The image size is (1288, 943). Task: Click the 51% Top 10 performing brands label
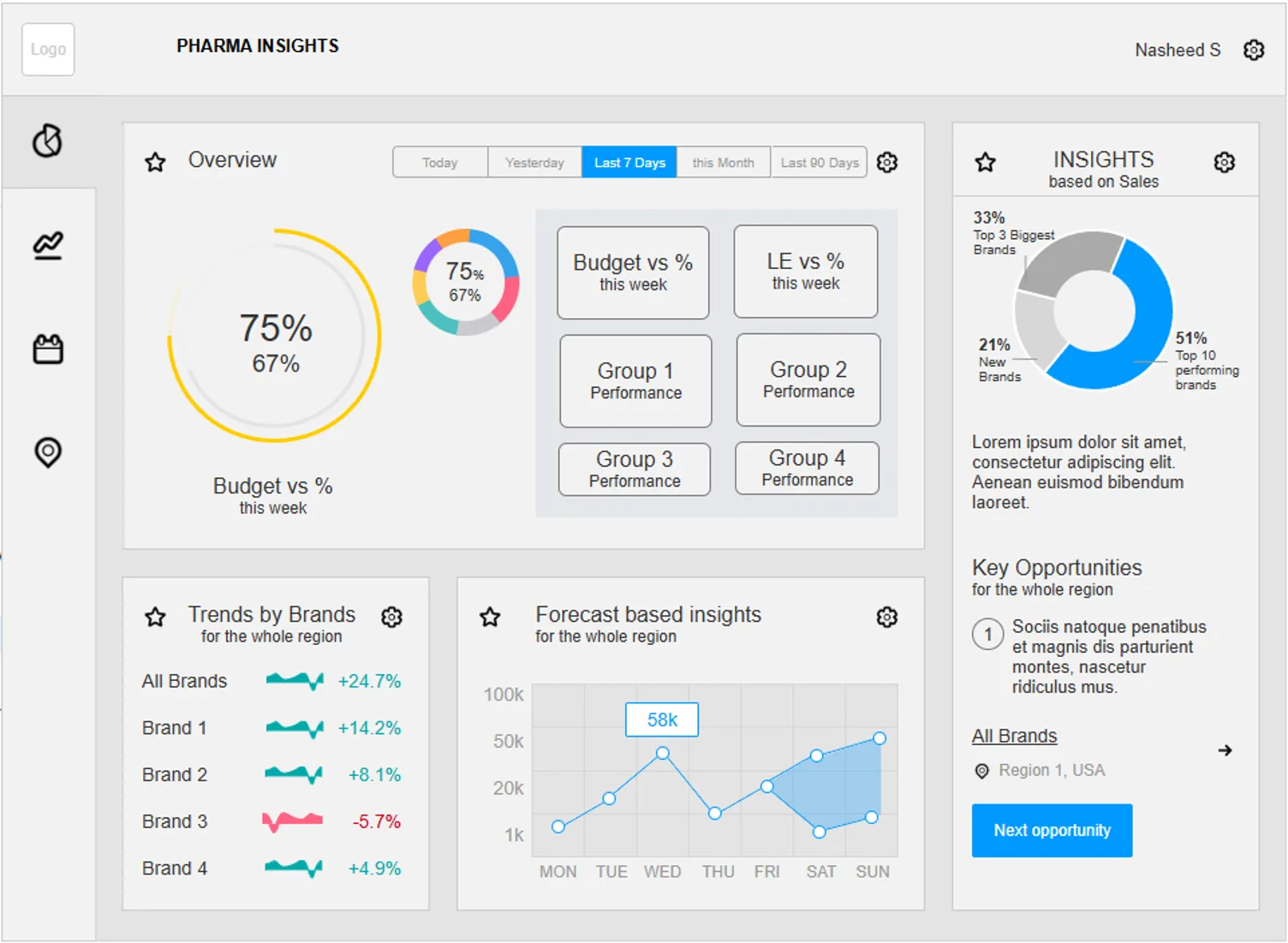pyautogui.click(x=1207, y=361)
